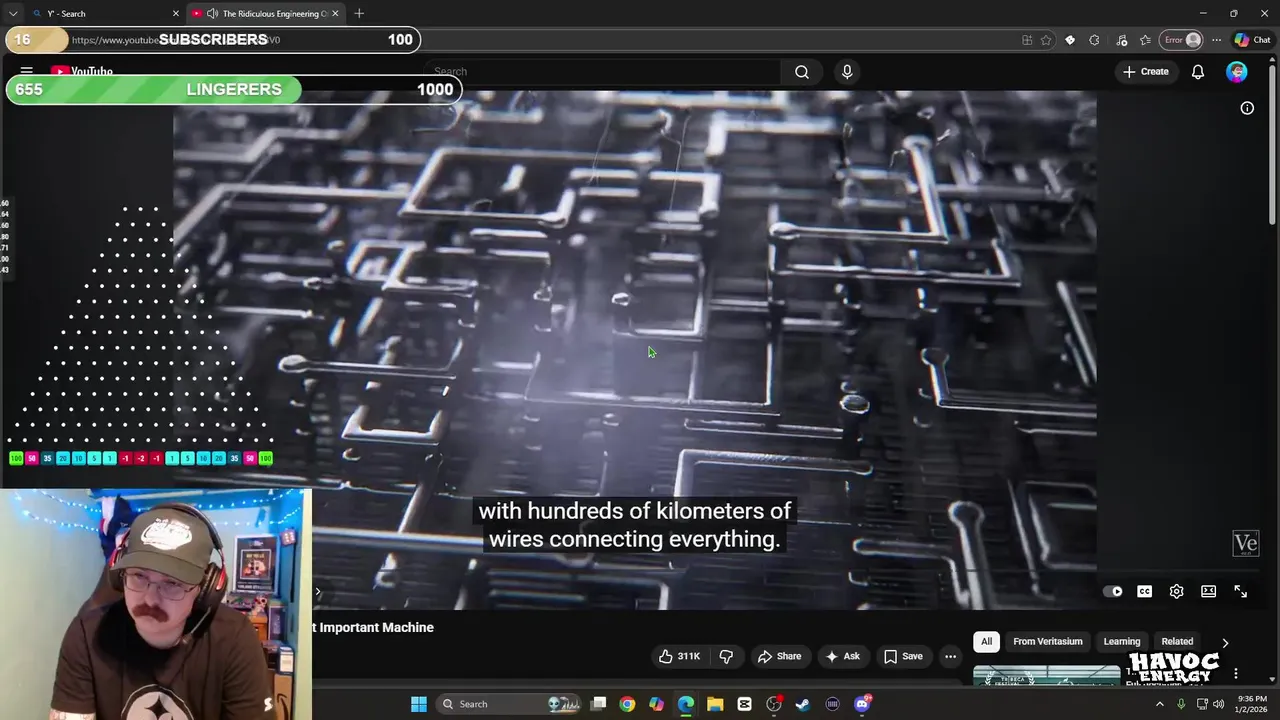Viewport: 1280px width, 720px height.
Task: Click the YouTube search magnifier button
Action: pyautogui.click(x=802, y=72)
